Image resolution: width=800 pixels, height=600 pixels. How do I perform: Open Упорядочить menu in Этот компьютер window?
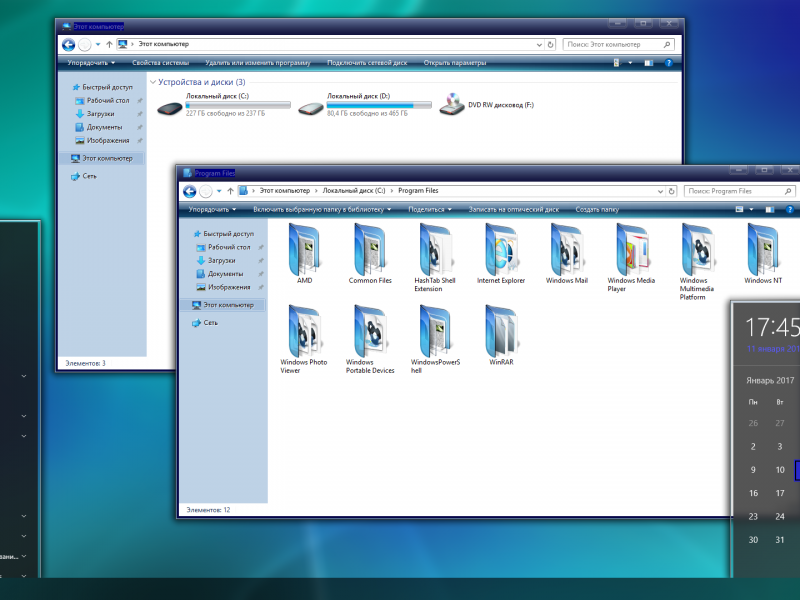coord(91,63)
